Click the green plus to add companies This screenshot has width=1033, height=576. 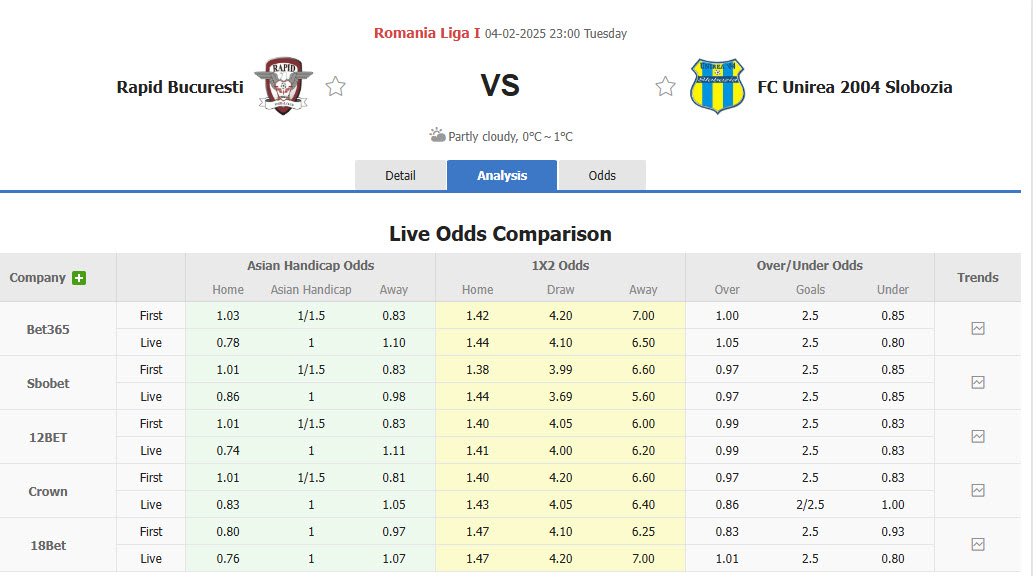[x=78, y=277]
